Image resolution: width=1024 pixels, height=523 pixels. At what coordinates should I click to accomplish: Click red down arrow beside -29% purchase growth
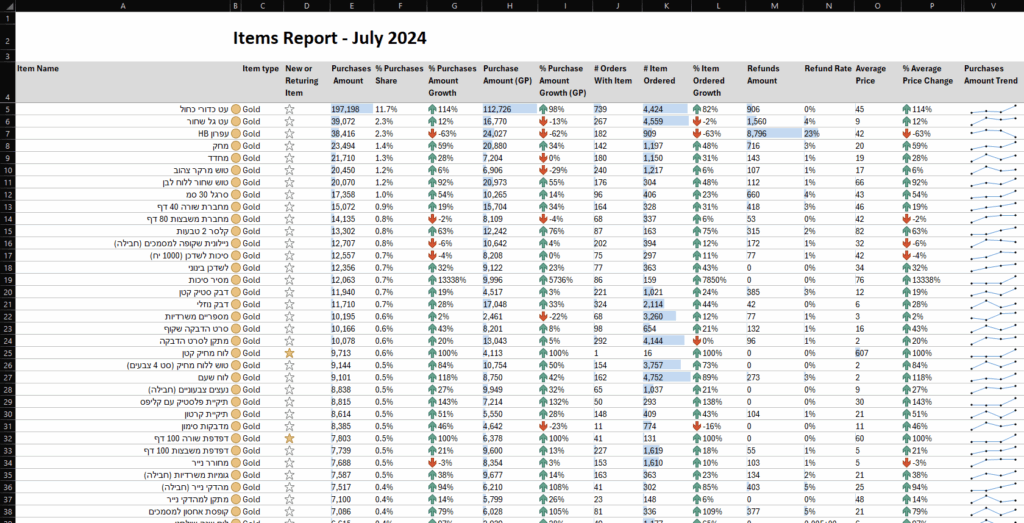pyautogui.click(x=541, y=170)
